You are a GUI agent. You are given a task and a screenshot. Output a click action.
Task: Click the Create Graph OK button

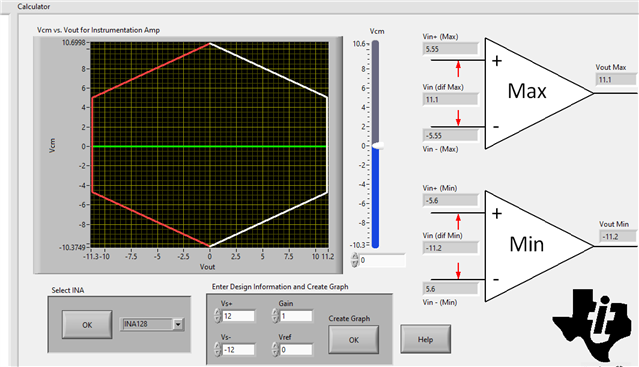click(x=354, y=340)
